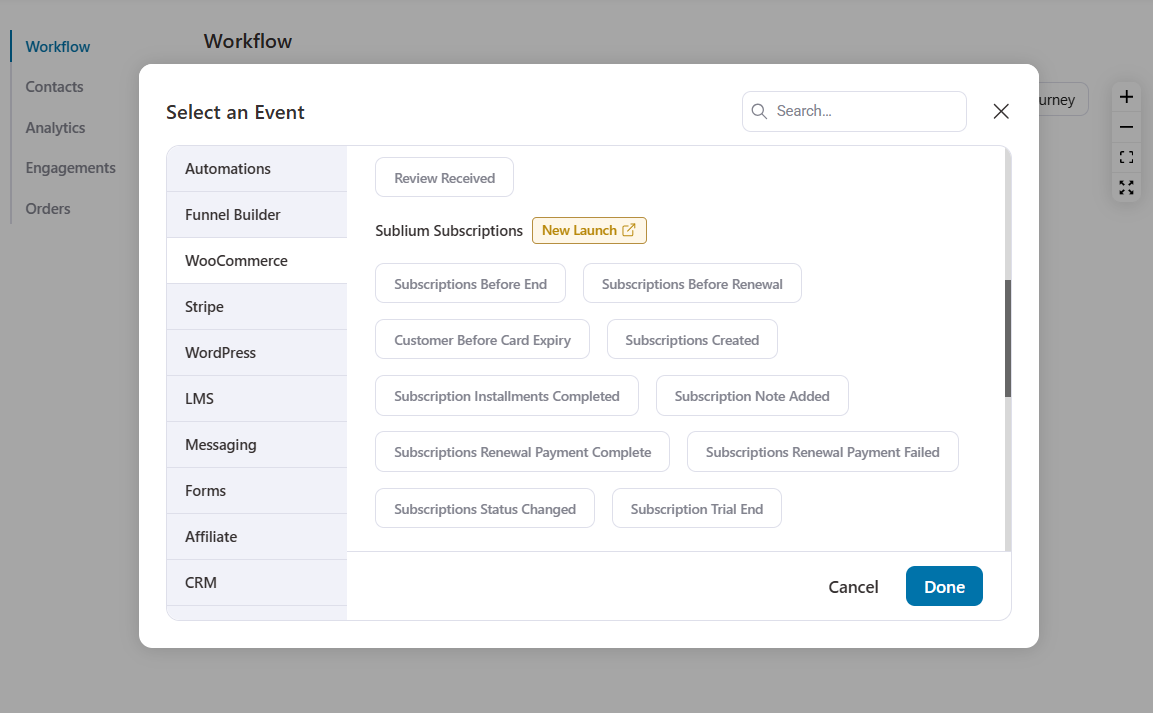Click the fullscreen expand arrows icon
The height and width of the screenshot is (713, 1153).
(x=1126, y=187)
